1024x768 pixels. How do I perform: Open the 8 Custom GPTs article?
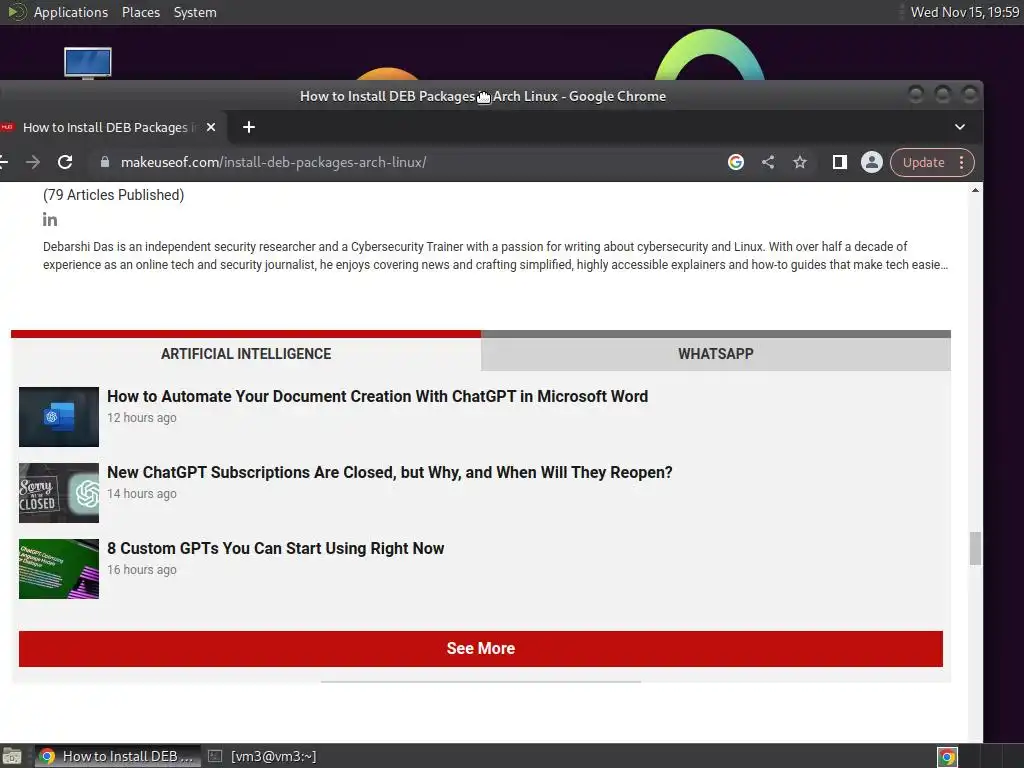click(x=276, y=548)
